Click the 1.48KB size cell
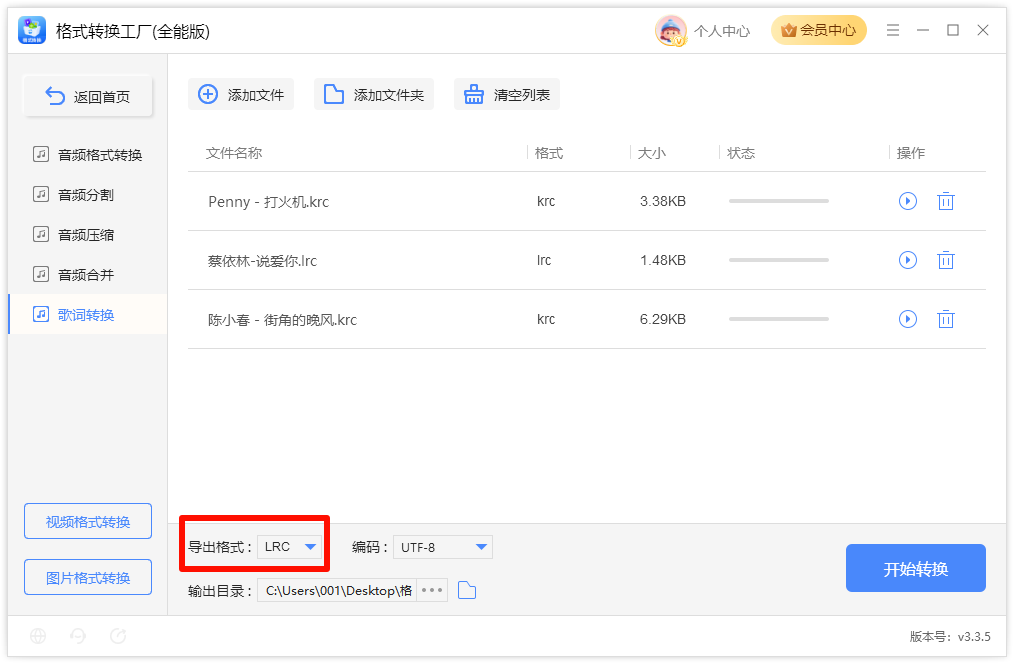The width and height of the screenshot is (1014, 664). (x=663, y=260)
